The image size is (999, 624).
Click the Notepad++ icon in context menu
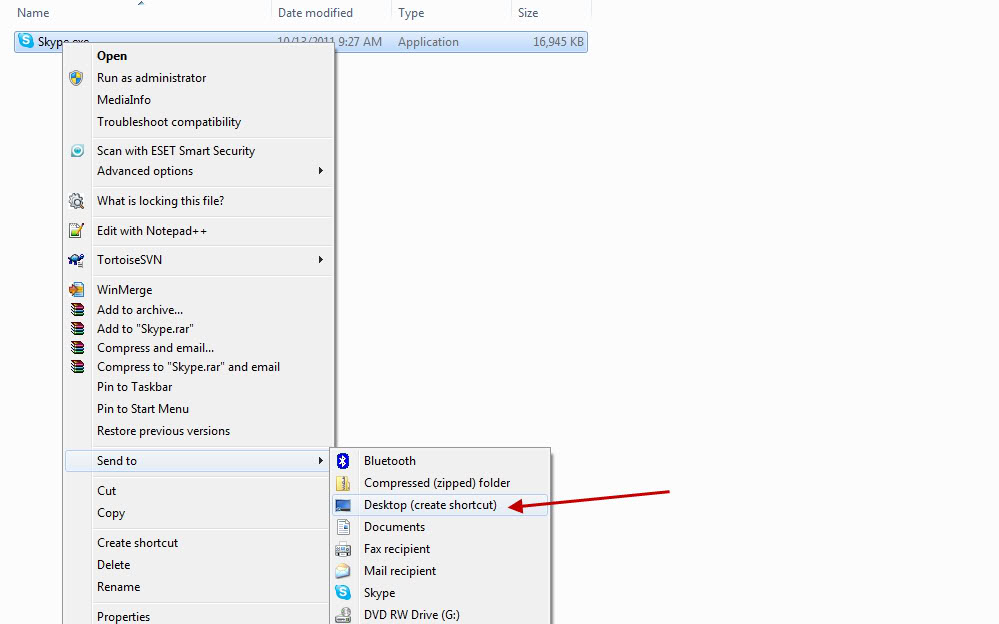76,231
